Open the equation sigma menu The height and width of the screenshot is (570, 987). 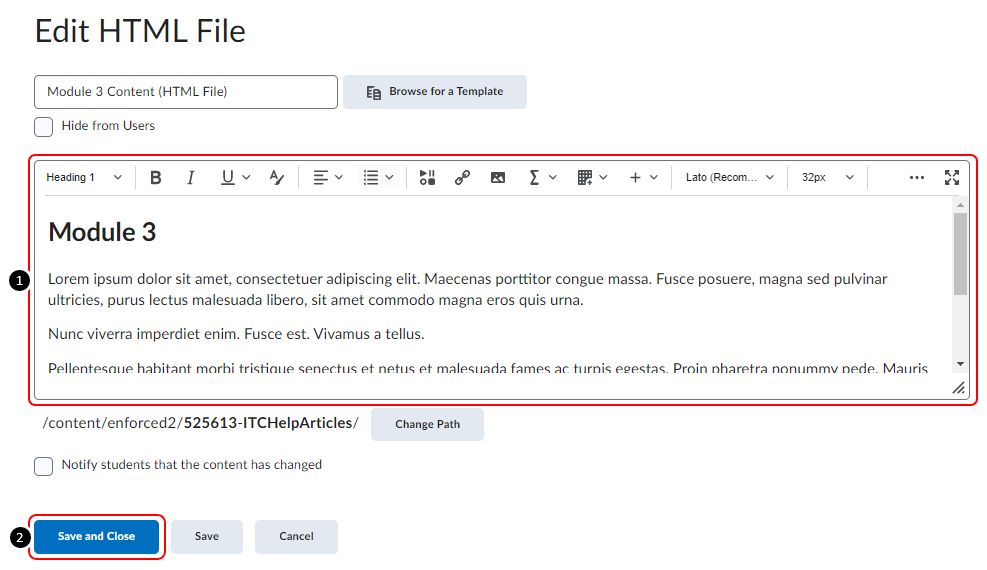point(541,177)
